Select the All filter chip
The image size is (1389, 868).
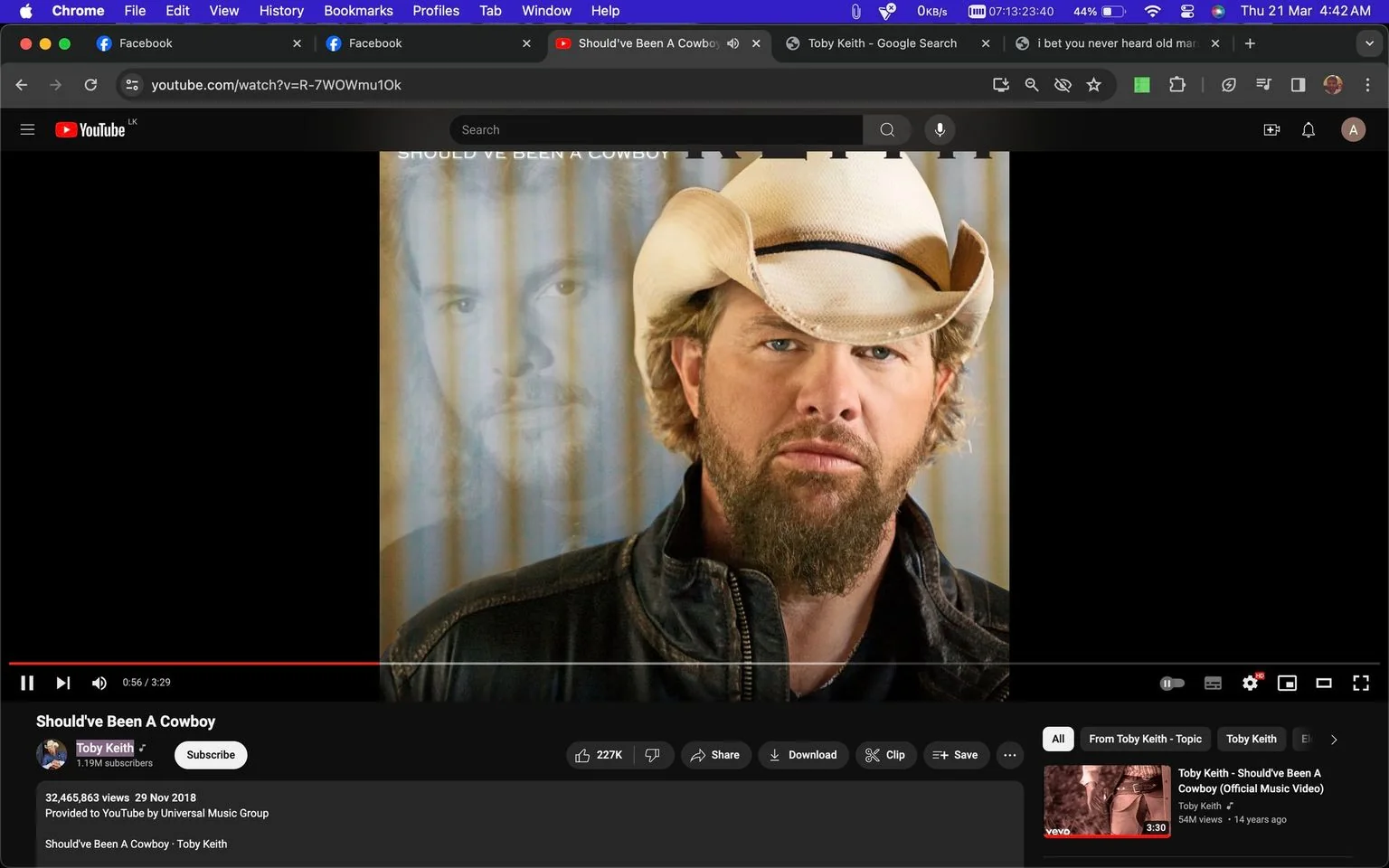pos(1058,739)
